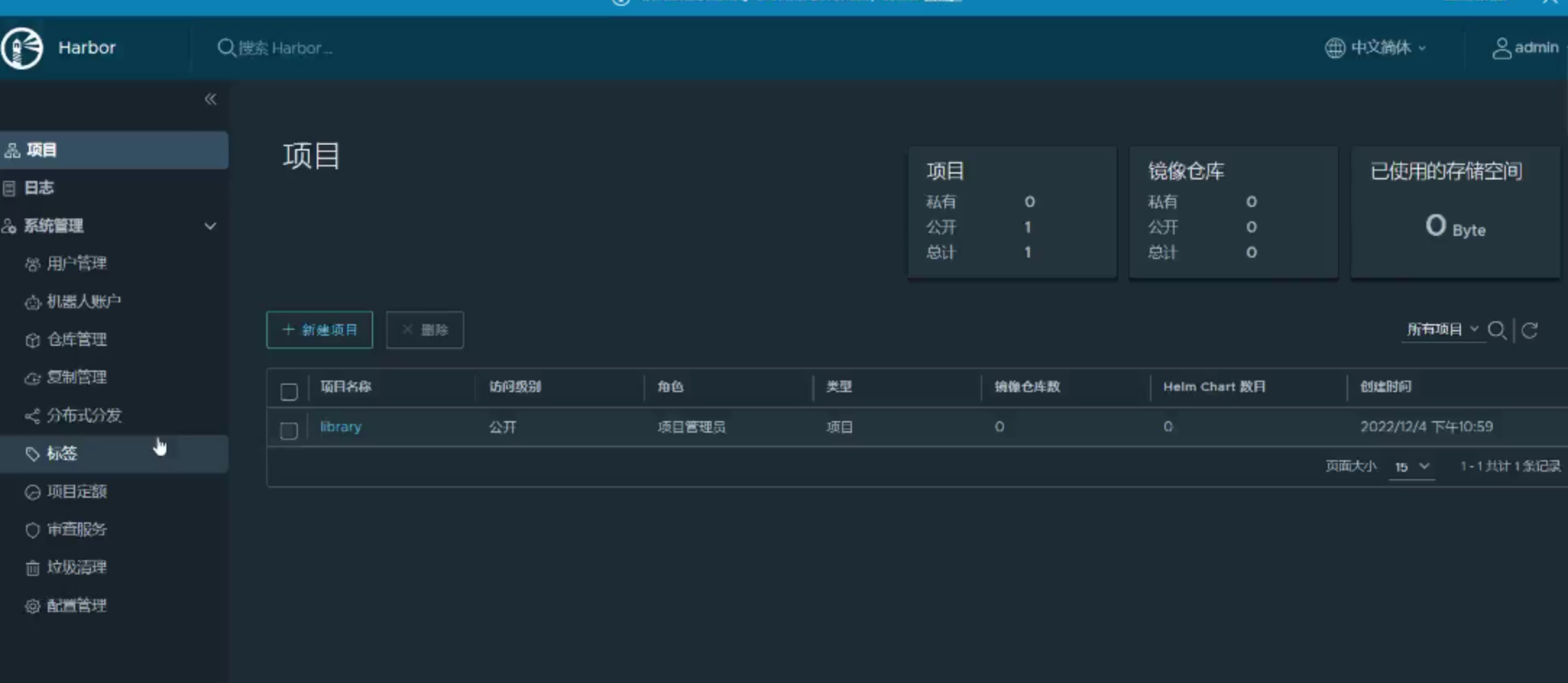Click the search magnifier in header
This screenshot has height=683, width=1568.
click(226, 48)
